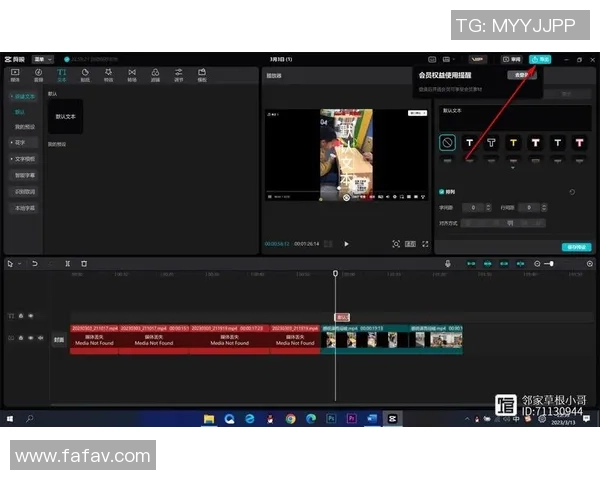The height and width of the screenshot is (480, 600).
Task: Select the yellow T text style preset
Action: coord(513,143)
